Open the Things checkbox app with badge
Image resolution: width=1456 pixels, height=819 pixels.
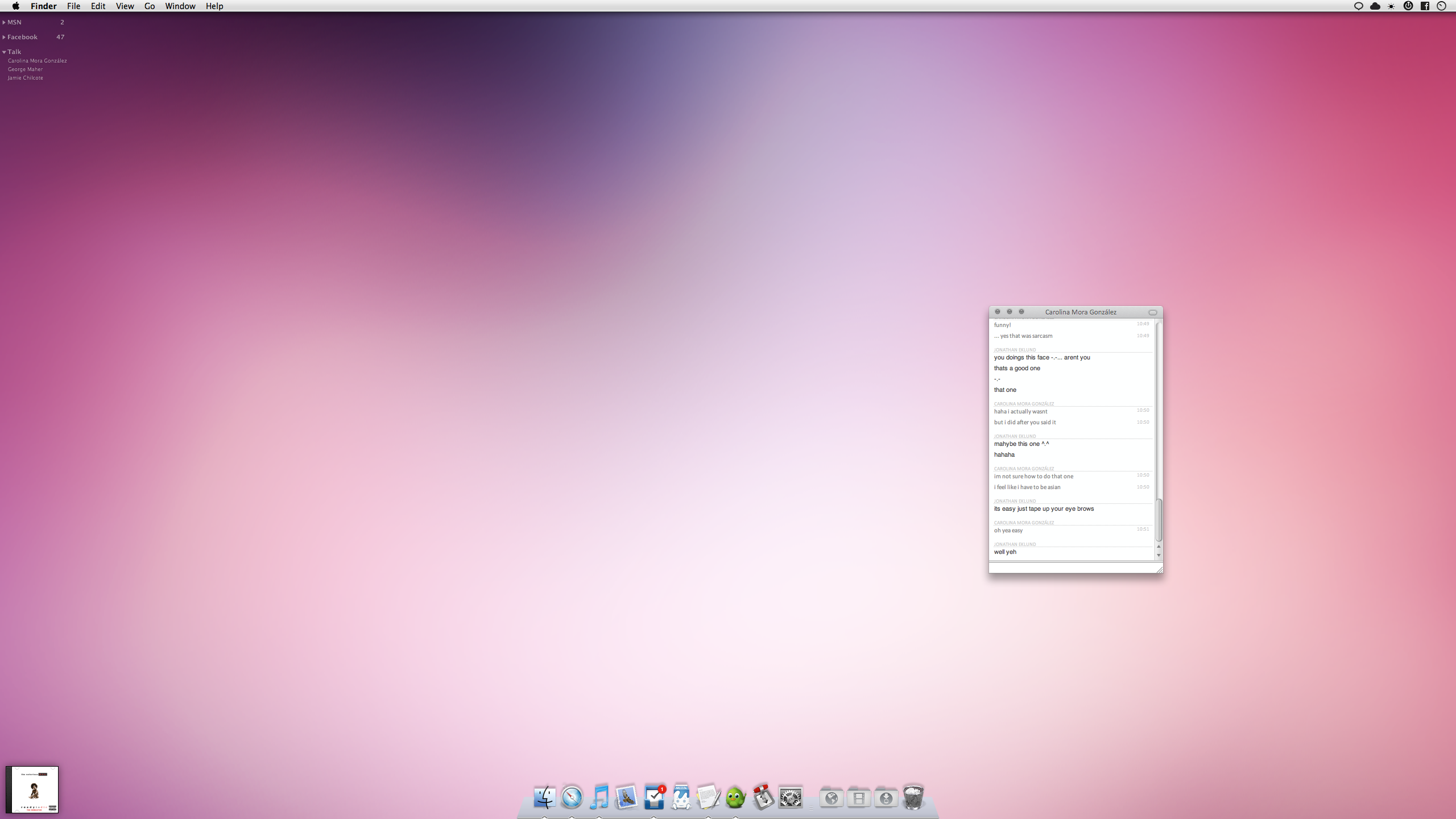654,797
